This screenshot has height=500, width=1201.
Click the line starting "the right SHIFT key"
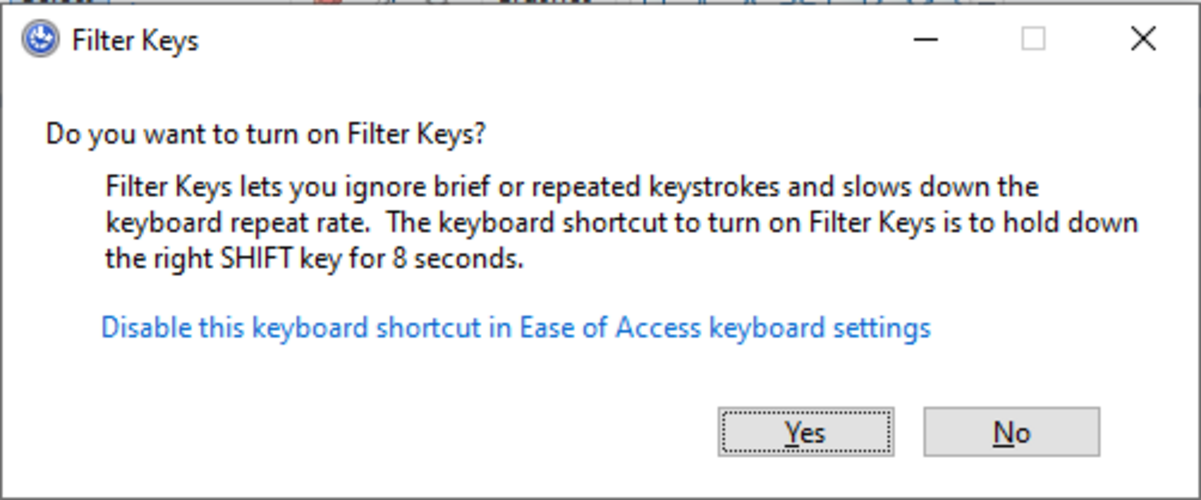(314, 260)
